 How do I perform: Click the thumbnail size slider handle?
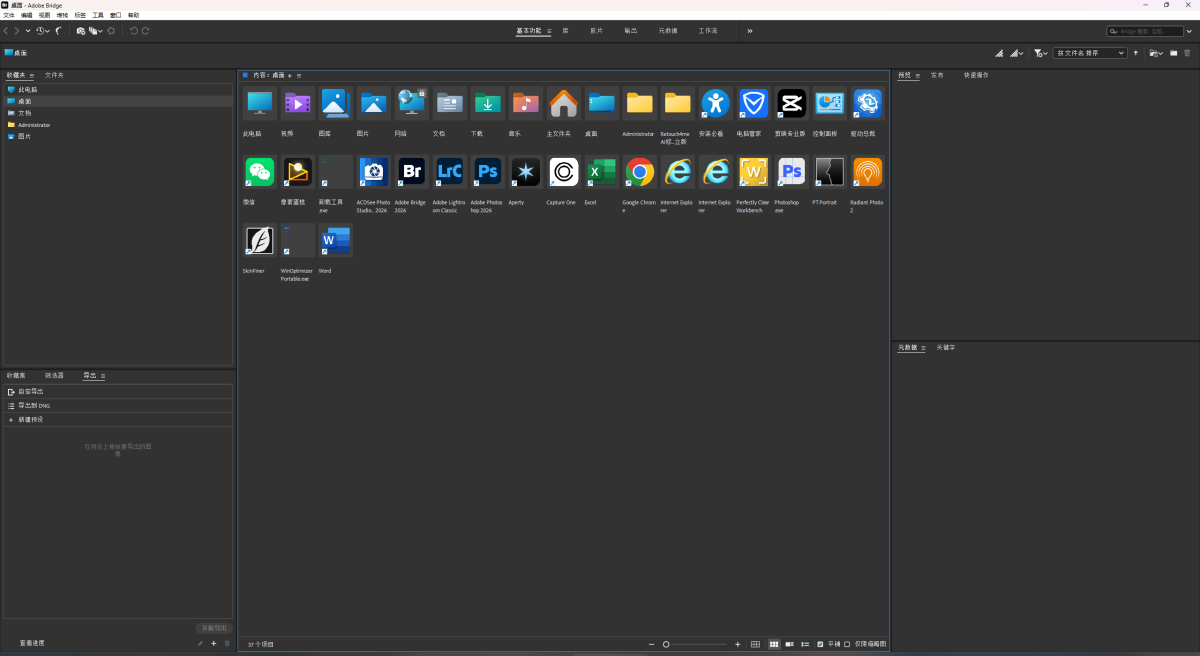[x=666, y=644]
